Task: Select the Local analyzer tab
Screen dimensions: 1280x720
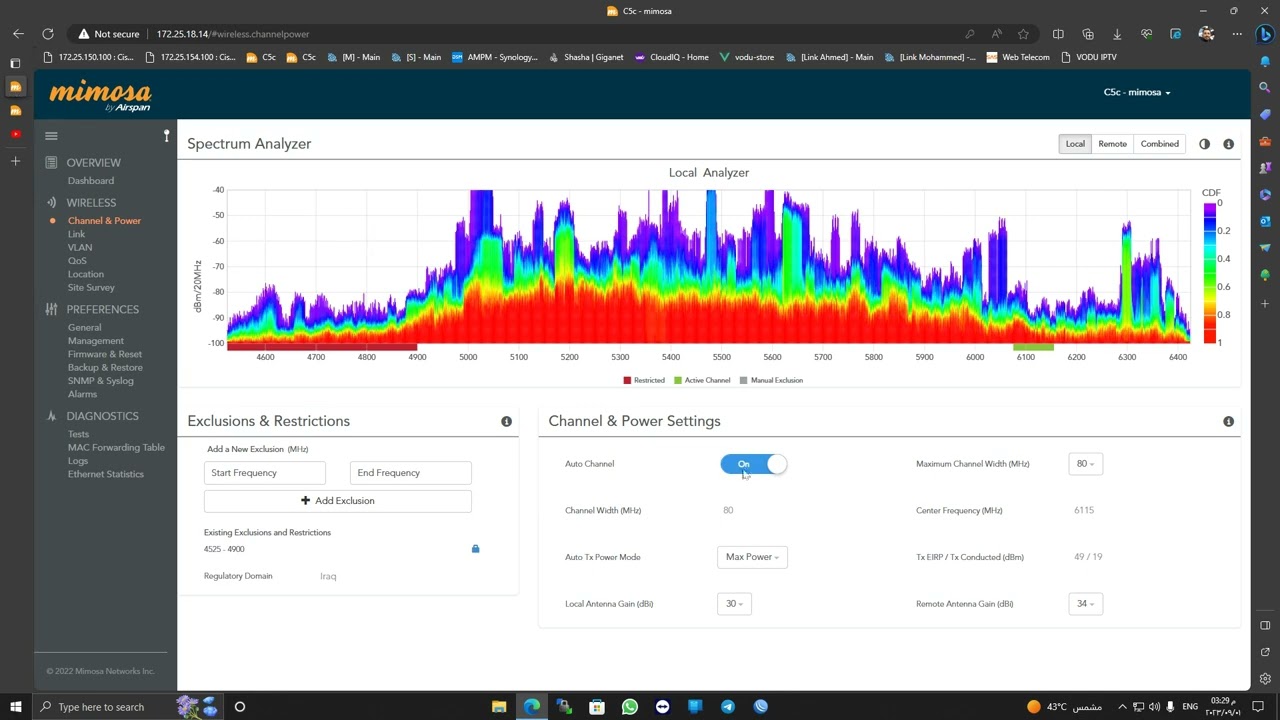Action: tap(1075, 144)
